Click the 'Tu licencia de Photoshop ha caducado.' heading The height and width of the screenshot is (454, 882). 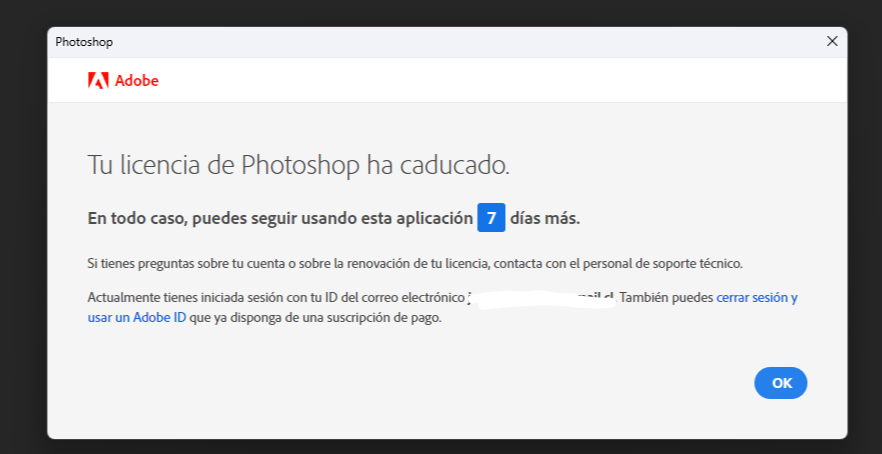299,165
